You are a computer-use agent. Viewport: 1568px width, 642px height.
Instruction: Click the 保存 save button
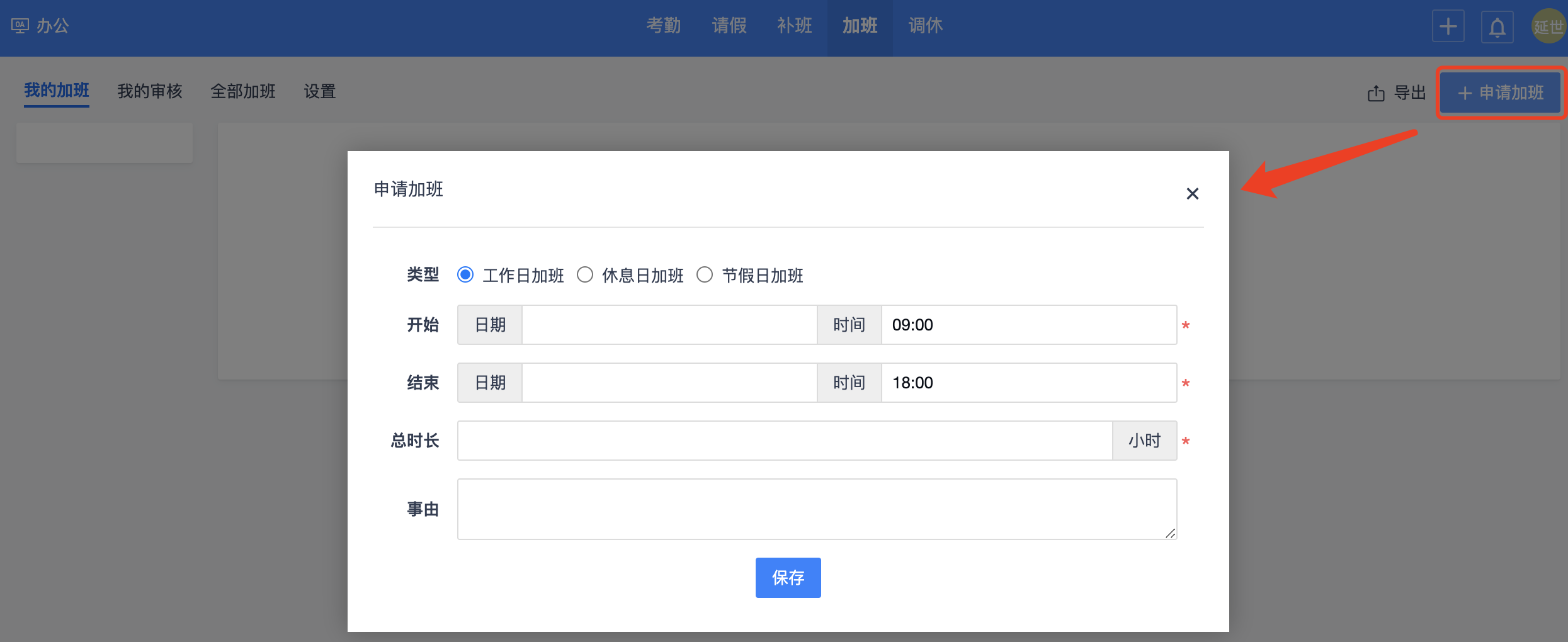pos(788,578)
